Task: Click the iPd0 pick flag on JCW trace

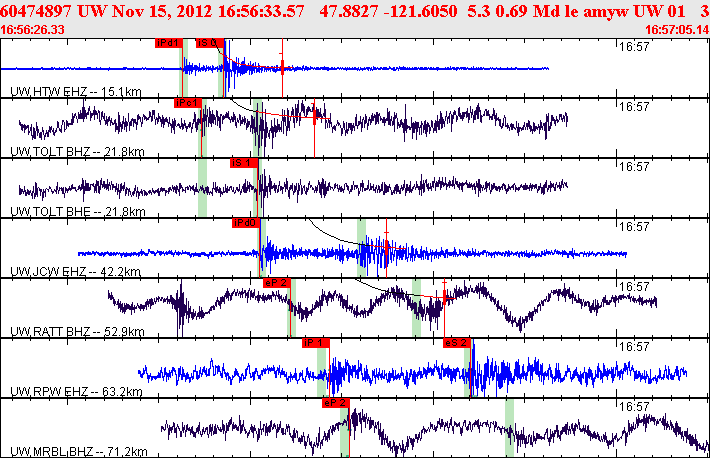Action: click(x=245, y=222)
